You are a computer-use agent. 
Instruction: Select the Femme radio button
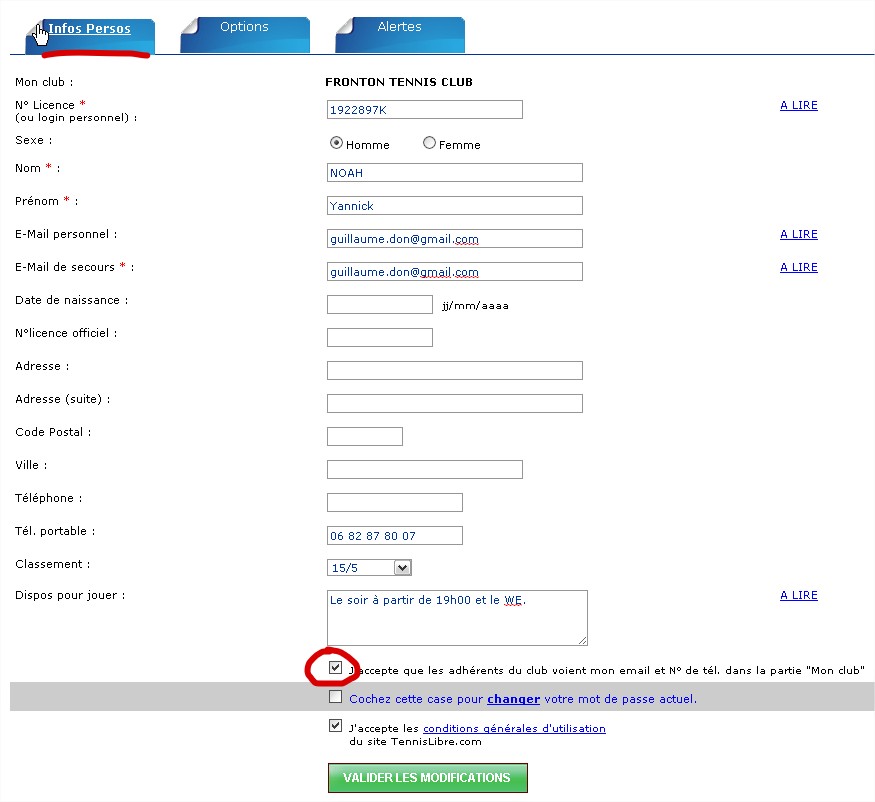tap(429, 143)
